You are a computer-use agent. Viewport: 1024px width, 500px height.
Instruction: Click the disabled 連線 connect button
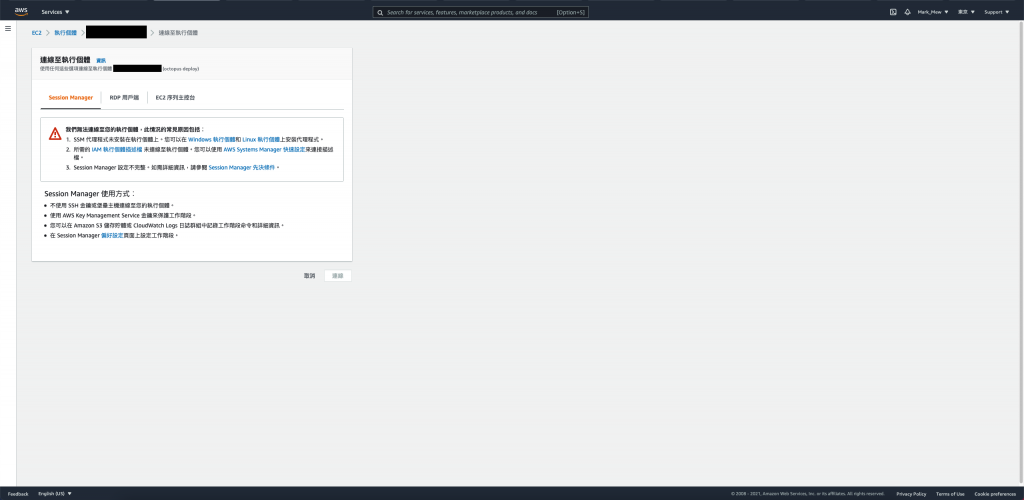(x=338, y=276)
